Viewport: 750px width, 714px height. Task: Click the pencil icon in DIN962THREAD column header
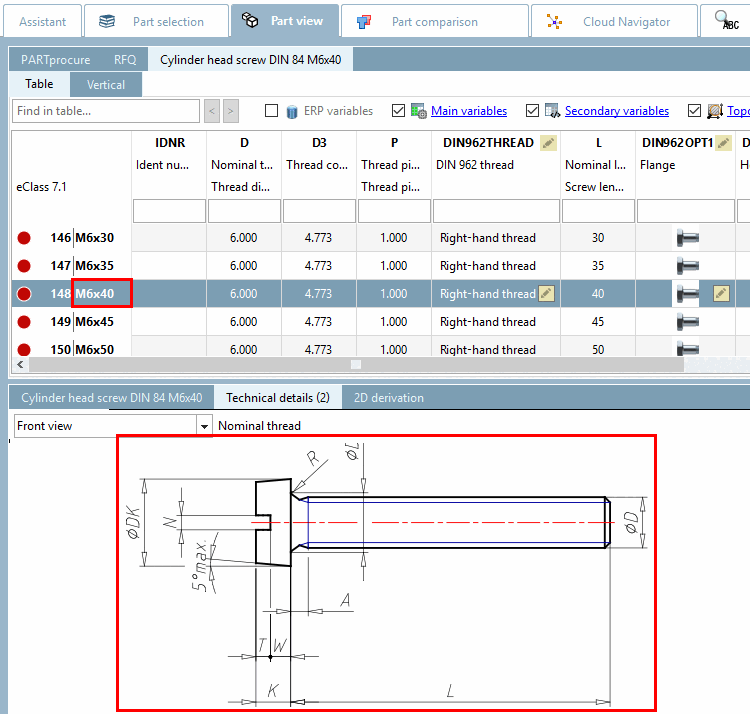(x=548, y=143)
